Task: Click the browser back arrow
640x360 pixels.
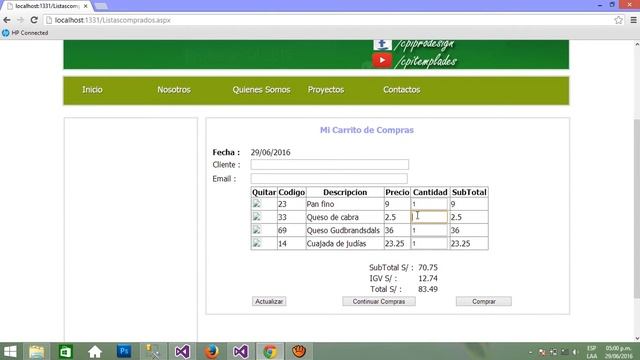Action: click(x=7, y=20)
